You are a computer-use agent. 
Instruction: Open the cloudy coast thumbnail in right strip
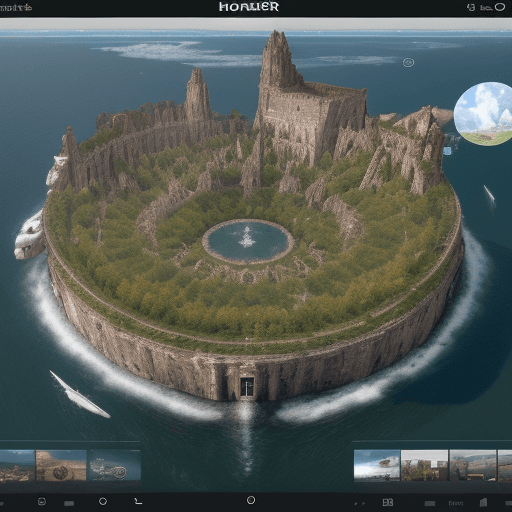pyautogui.click(x=377, y=465)
